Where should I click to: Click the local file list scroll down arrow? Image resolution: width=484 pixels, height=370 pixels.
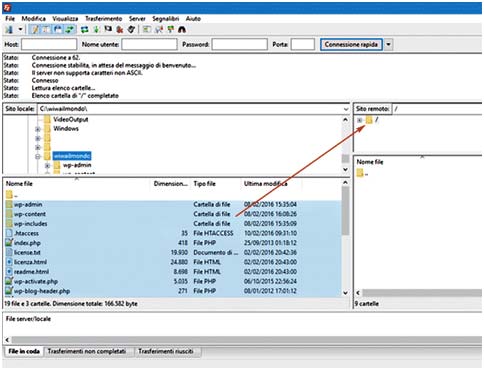[x=345, y=293]
